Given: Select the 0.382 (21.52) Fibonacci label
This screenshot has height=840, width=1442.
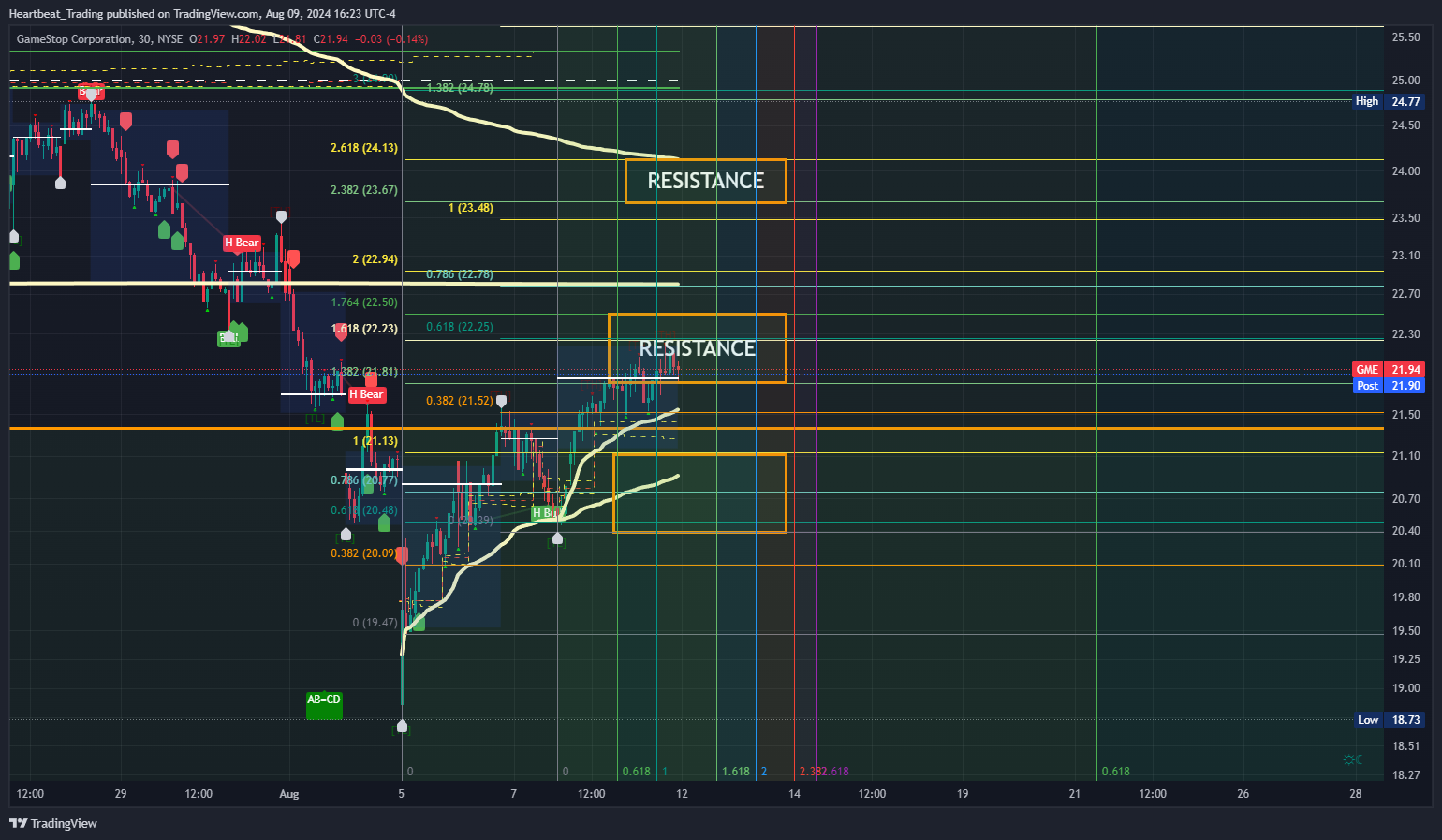Looking at the screenshot, I should click(x=460, y=401).
